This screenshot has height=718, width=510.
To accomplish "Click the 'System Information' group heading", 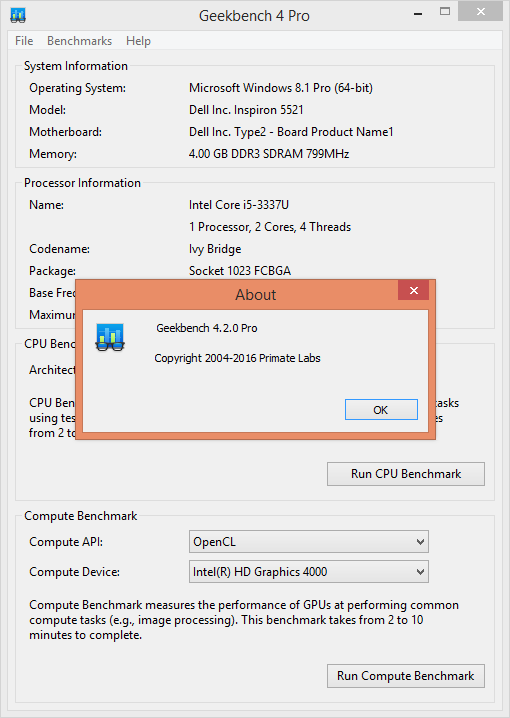I will [76, 66].
